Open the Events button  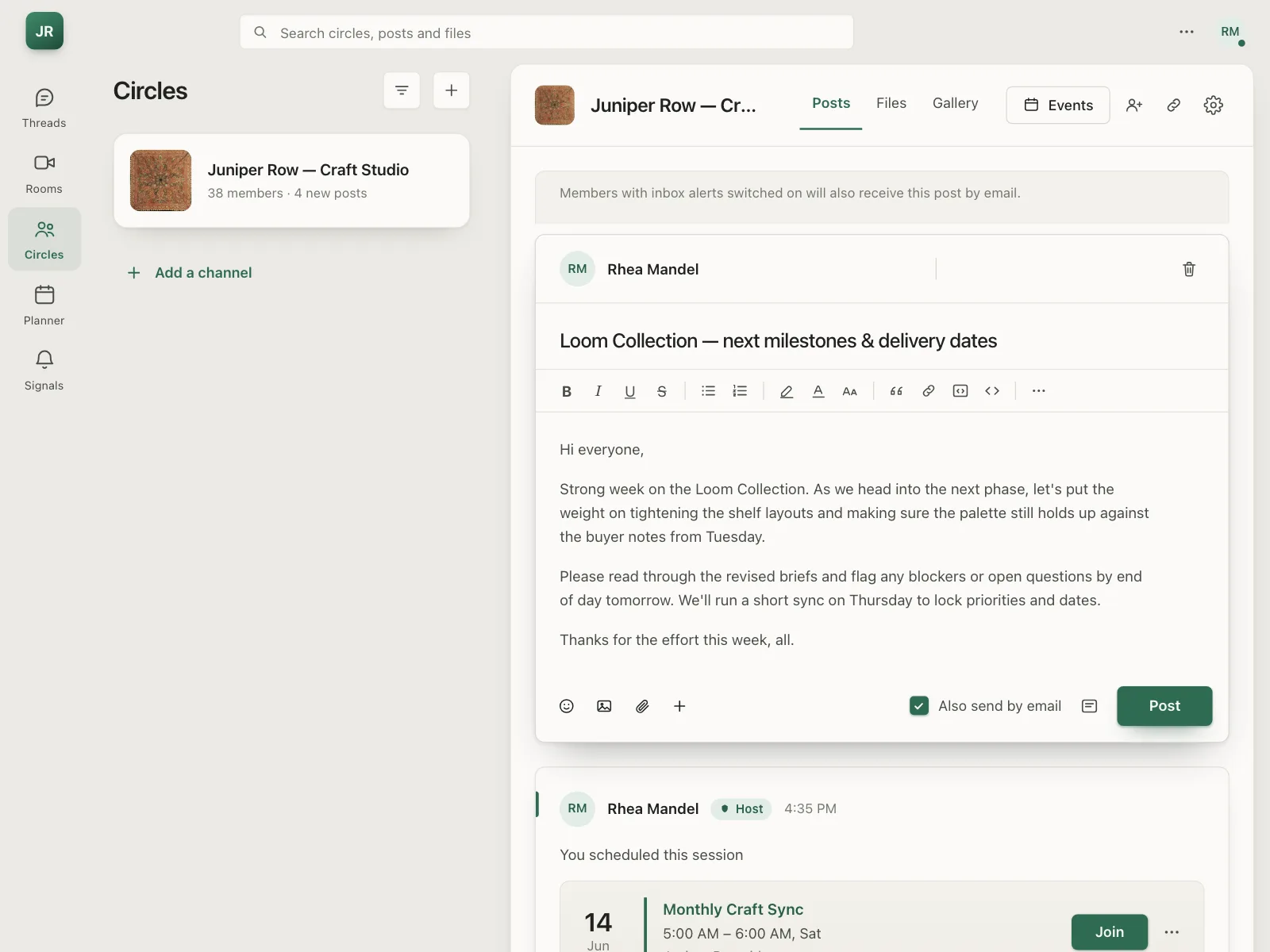1058,105
